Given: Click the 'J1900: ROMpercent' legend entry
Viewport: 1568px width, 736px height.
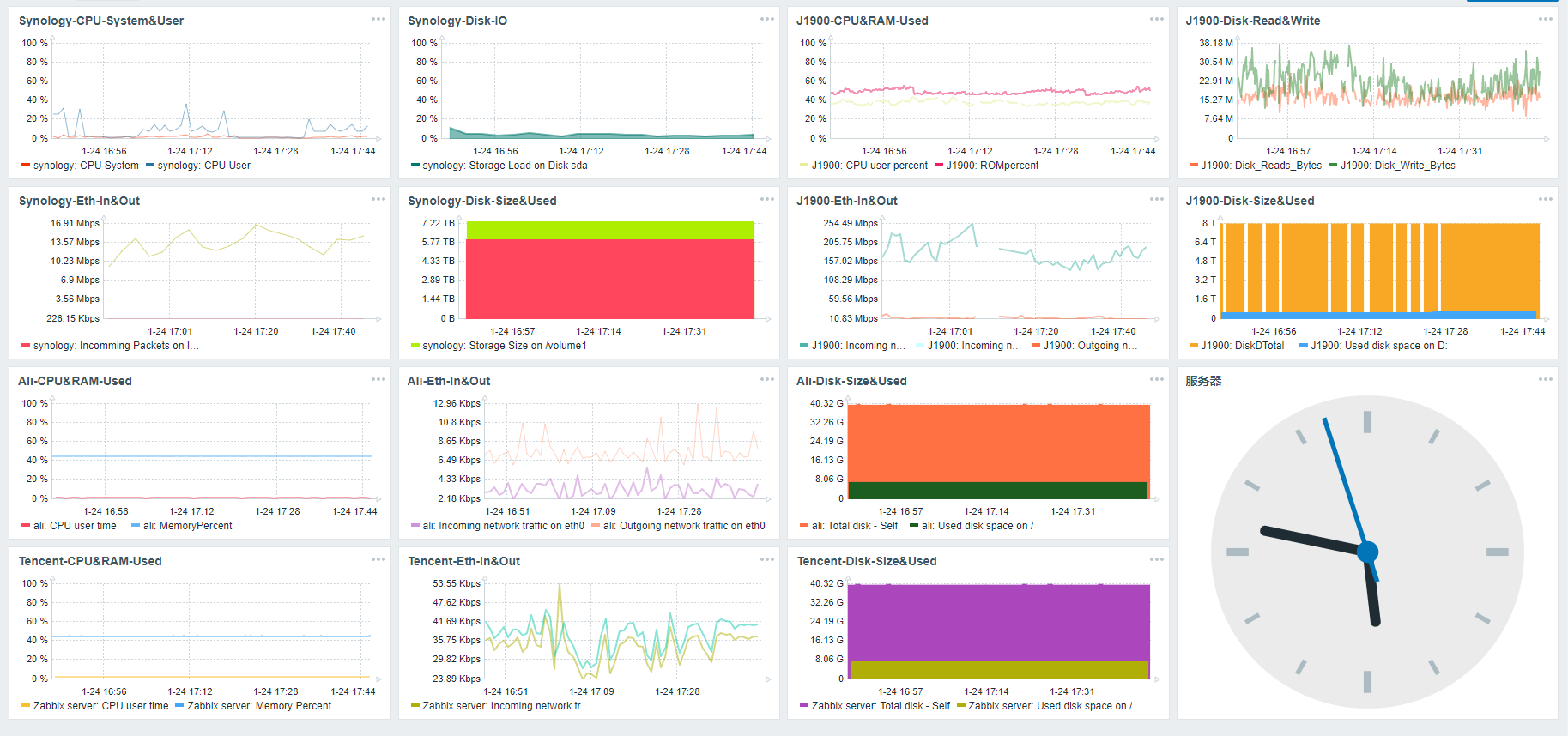Looking at the screenshot, I should (x=991, y=166).
